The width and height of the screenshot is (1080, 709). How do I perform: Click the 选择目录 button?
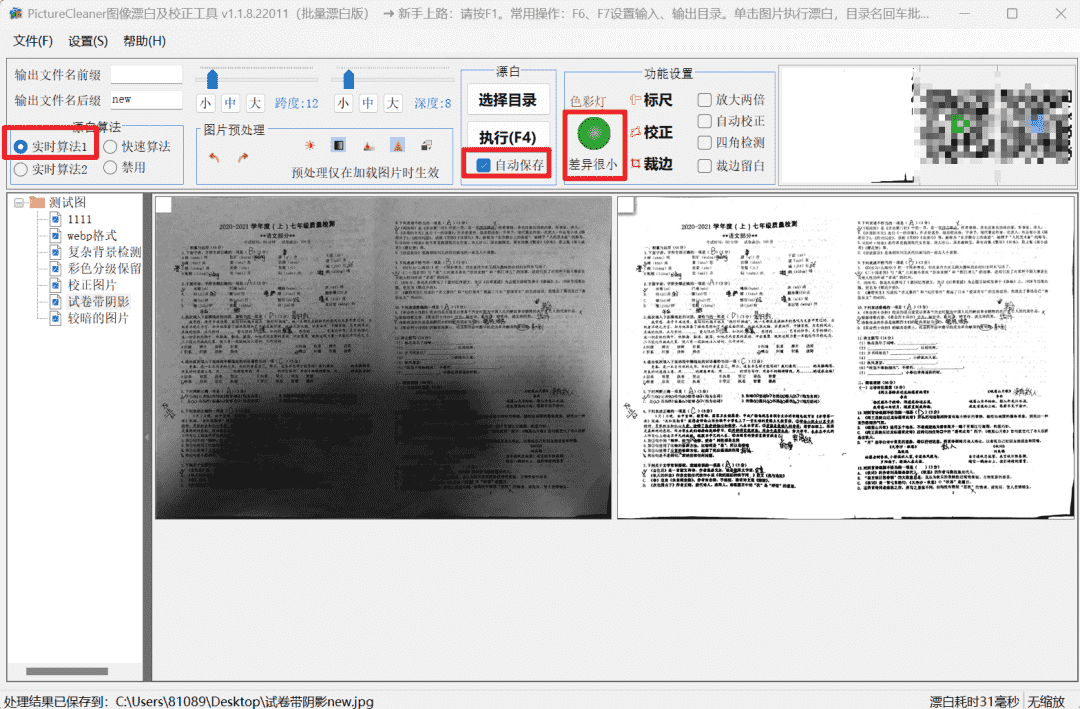(507, 100)
